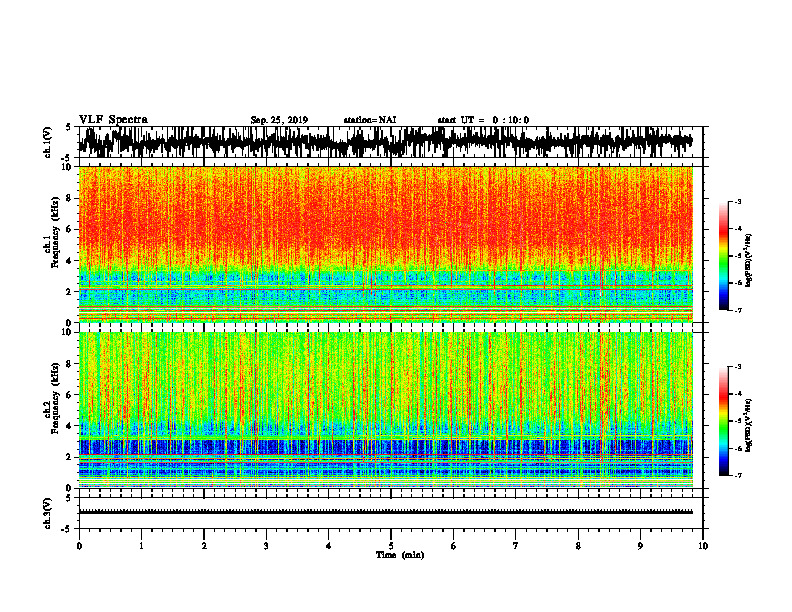This screenshot has width=792, height=612.
Task: Click the dark blue band in ch.2 spectrogram
Action: [385, 447]
